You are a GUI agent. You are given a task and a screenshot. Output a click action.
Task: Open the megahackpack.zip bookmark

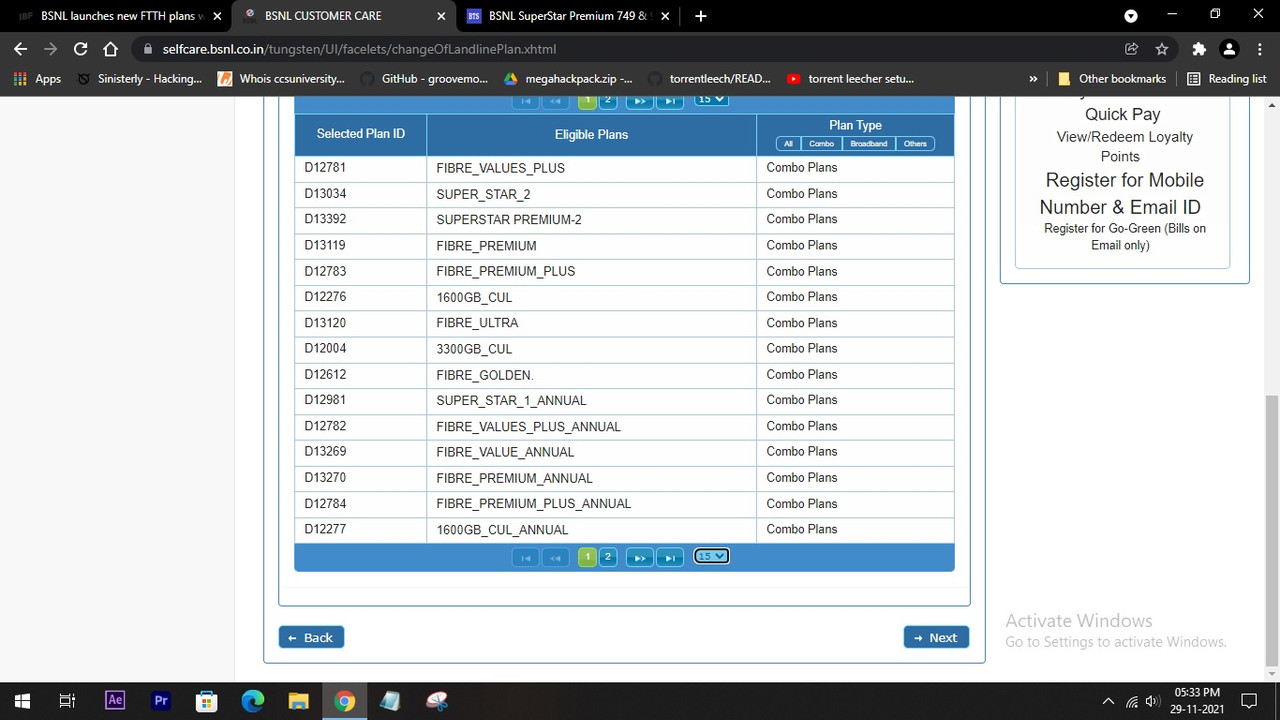(x=568, y=79)
